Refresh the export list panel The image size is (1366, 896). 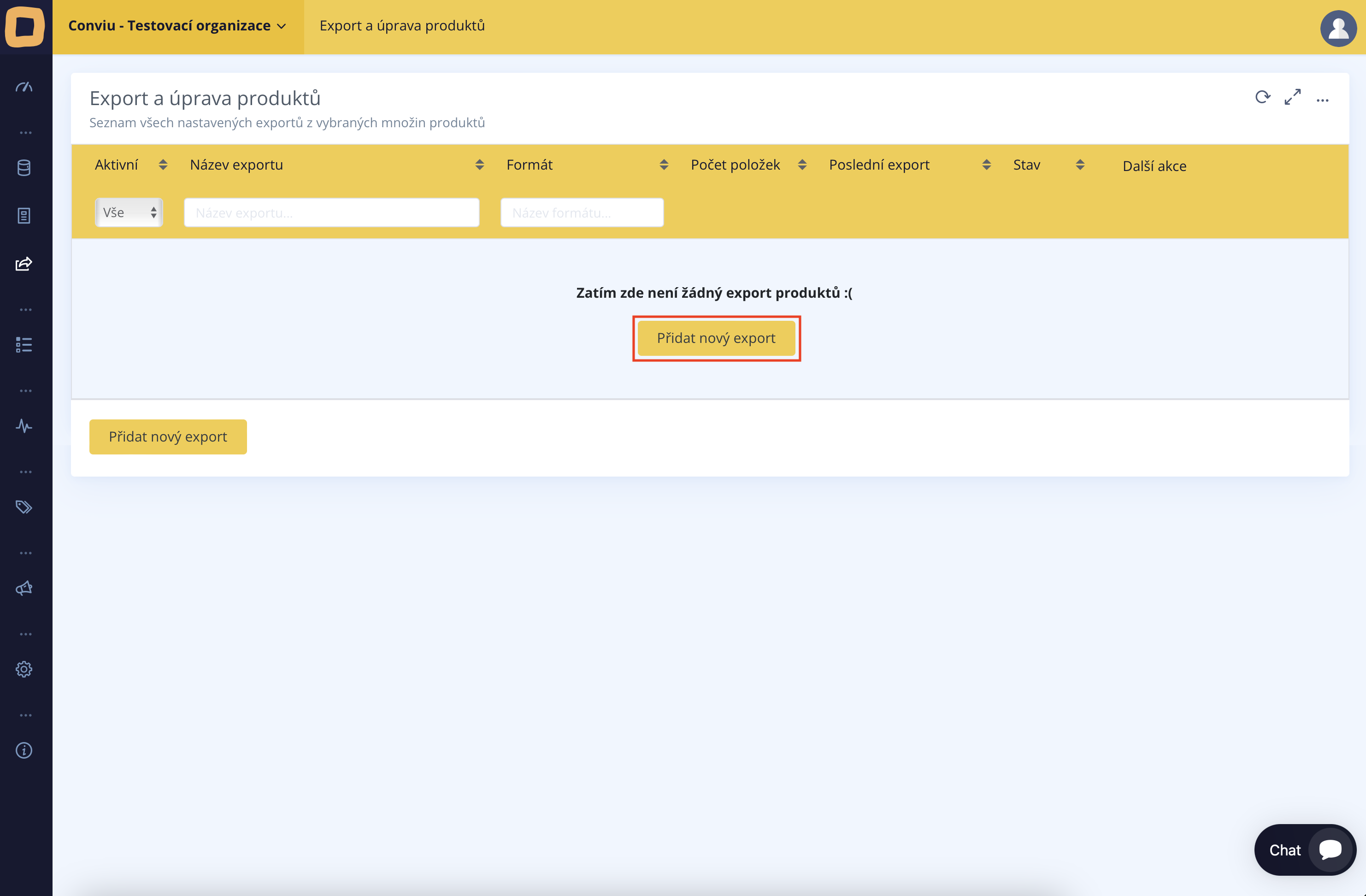[x=1262, y=98]
